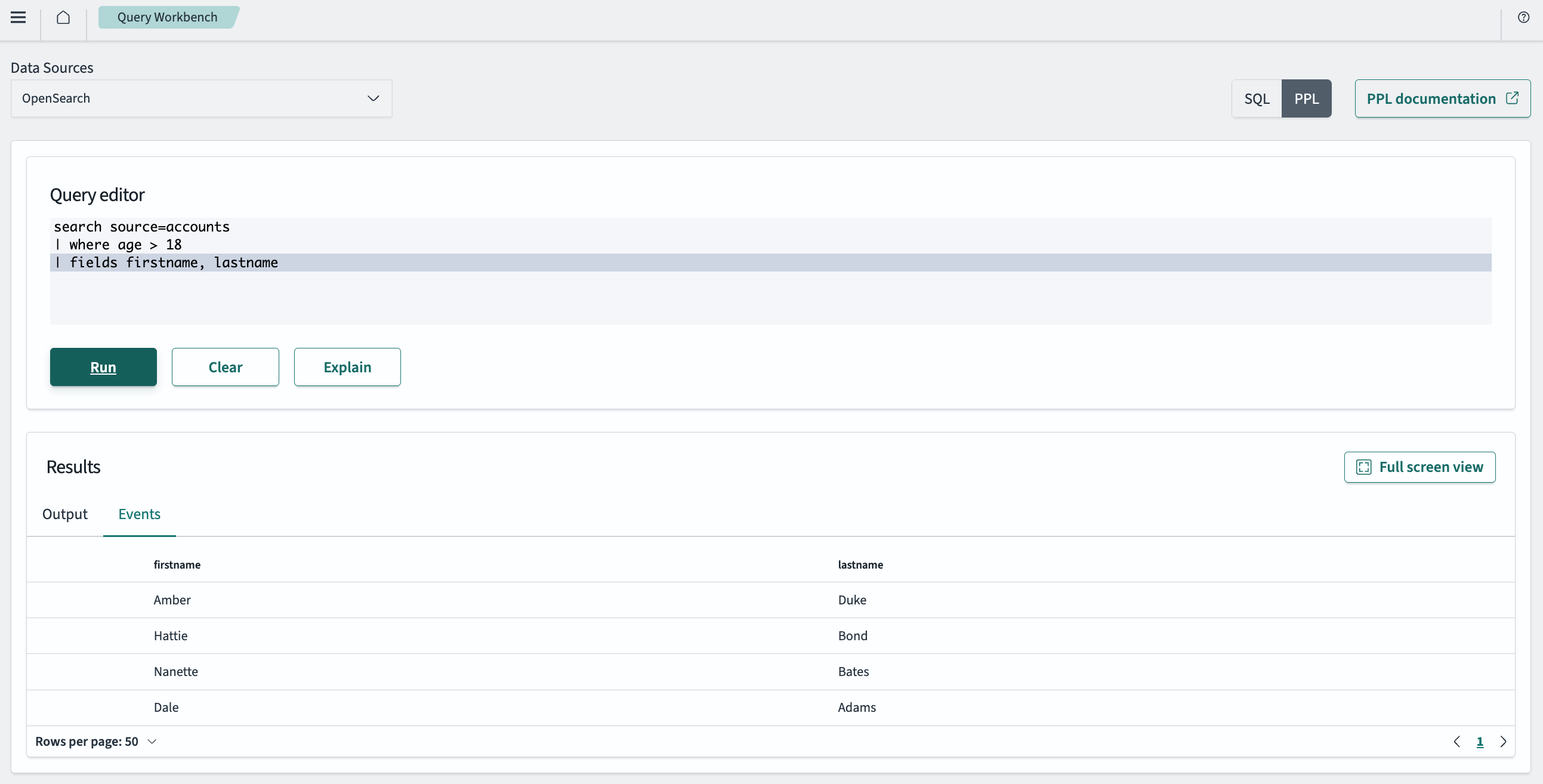This screenshot has width=1543, height=784.
Task: Go to the next results page chevron
Action: [x=1504, y=742]
